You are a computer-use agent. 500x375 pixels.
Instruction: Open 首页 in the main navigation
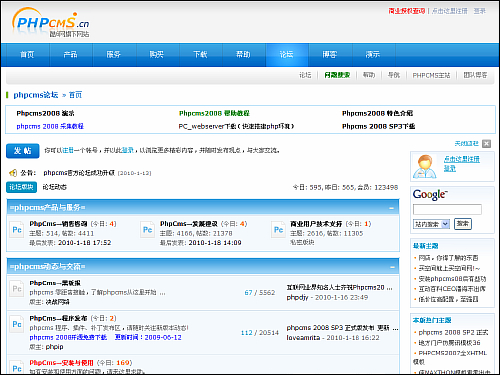tap(27, 54)
